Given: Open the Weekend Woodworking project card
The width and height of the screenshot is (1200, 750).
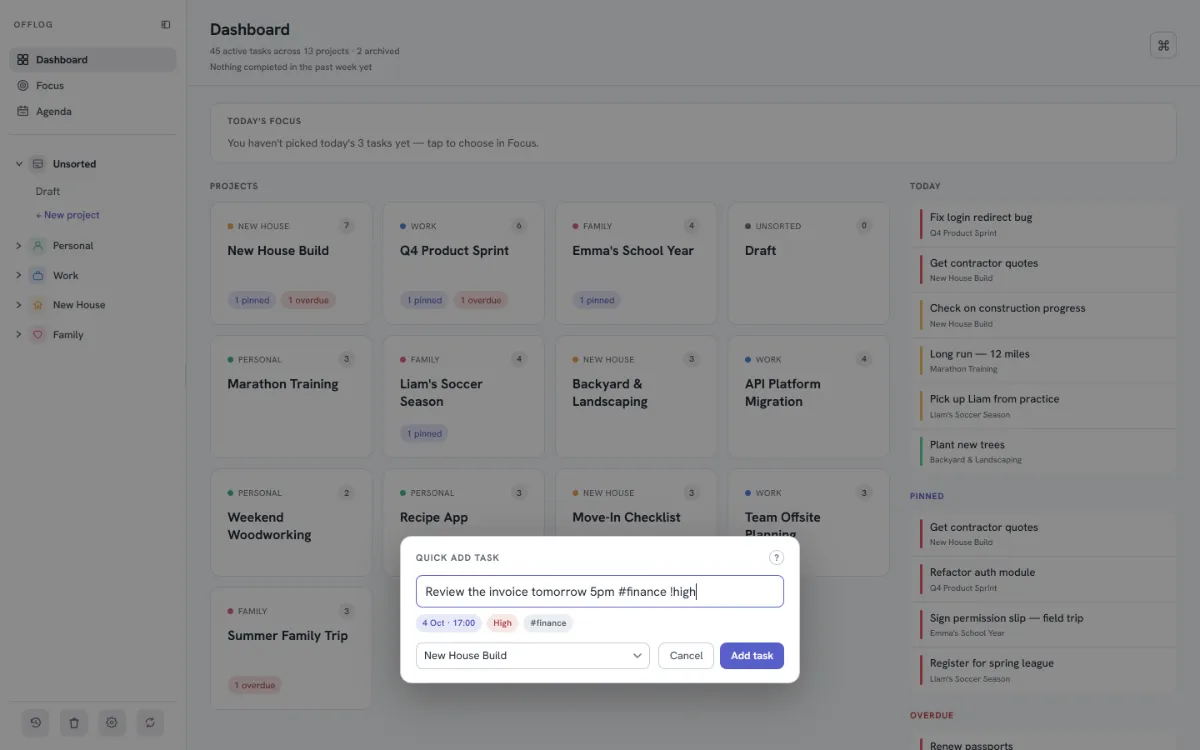Looking at the screenshot, I should pos(291,523).
